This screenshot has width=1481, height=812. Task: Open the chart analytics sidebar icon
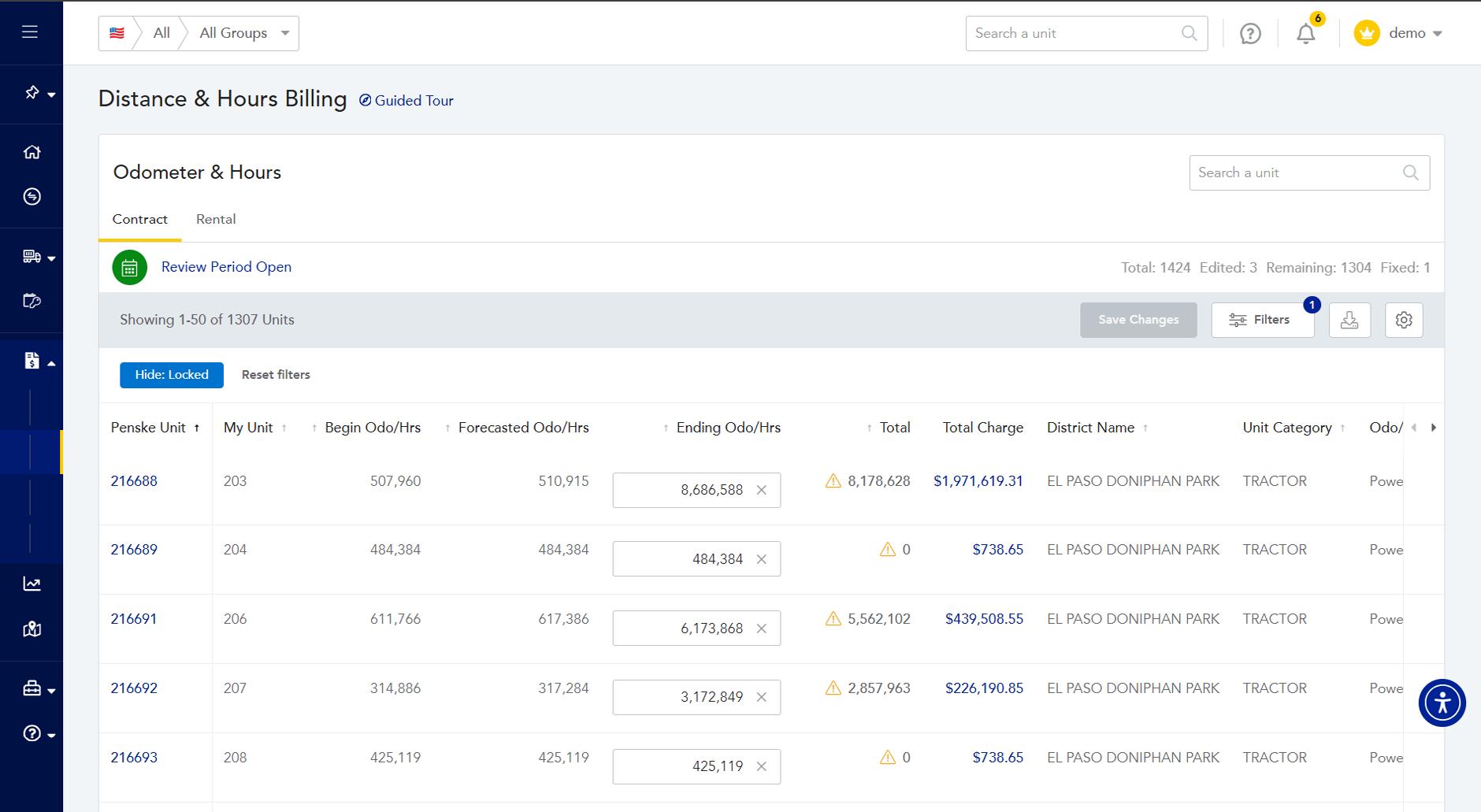click(32, 584)
